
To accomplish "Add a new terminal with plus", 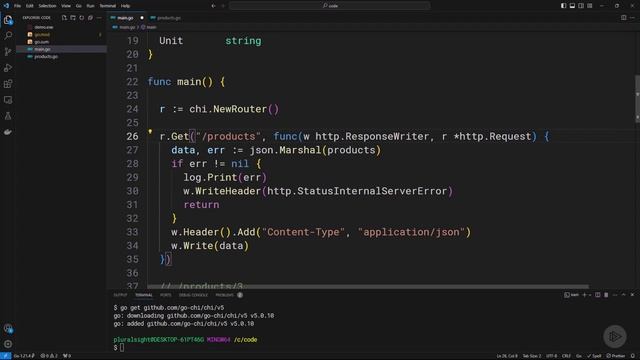I will pyautogui.click(x=584, y=295).
